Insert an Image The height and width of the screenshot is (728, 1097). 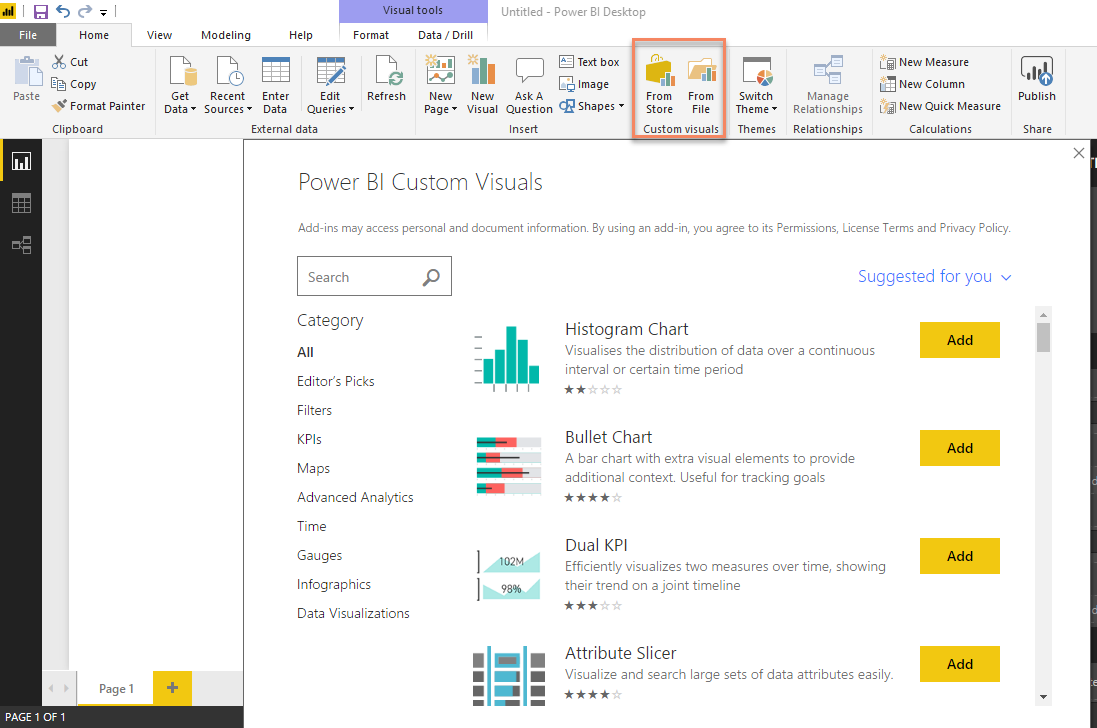pyautogui.click(x=585, y=83)
